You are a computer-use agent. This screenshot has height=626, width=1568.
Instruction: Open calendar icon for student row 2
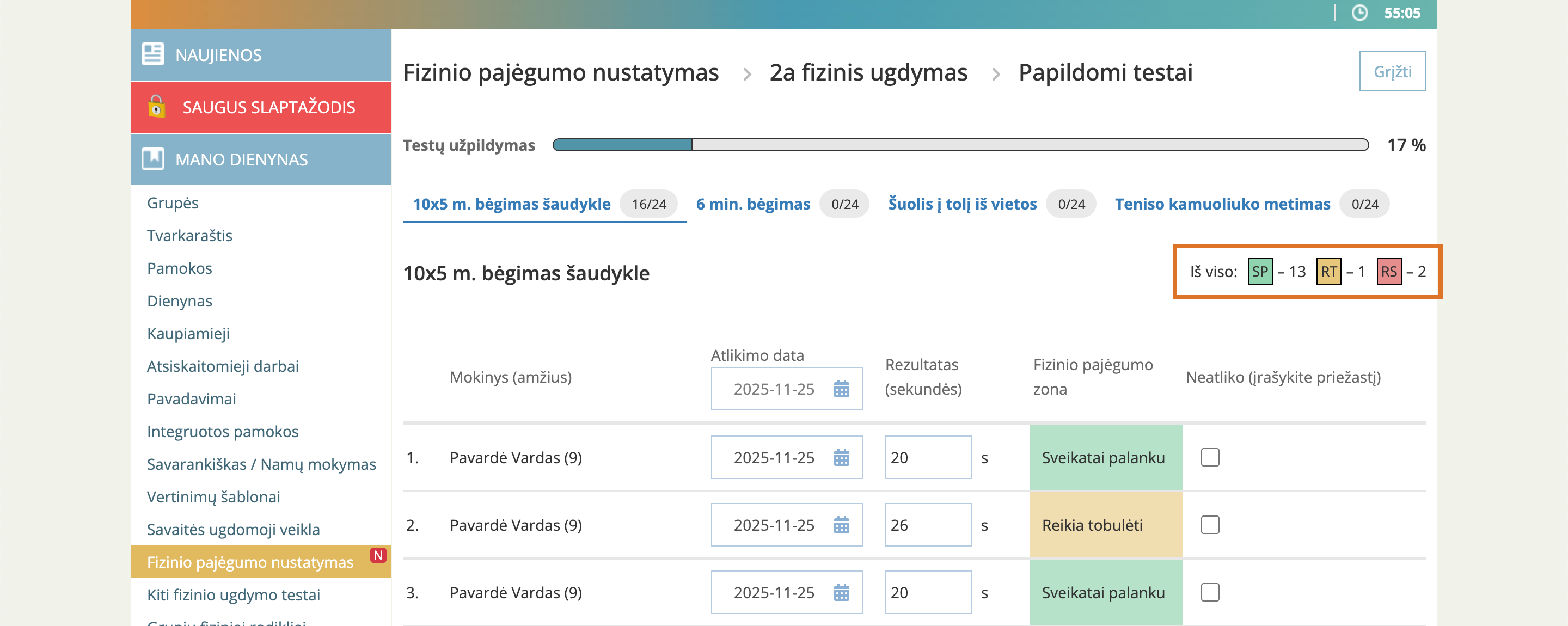coord(841,525)
